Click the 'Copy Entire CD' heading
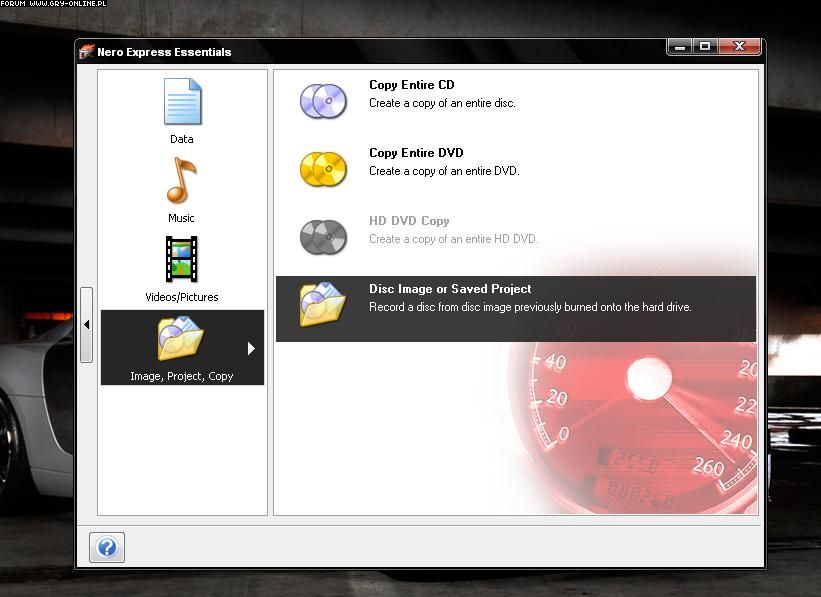 pos(412,85)
